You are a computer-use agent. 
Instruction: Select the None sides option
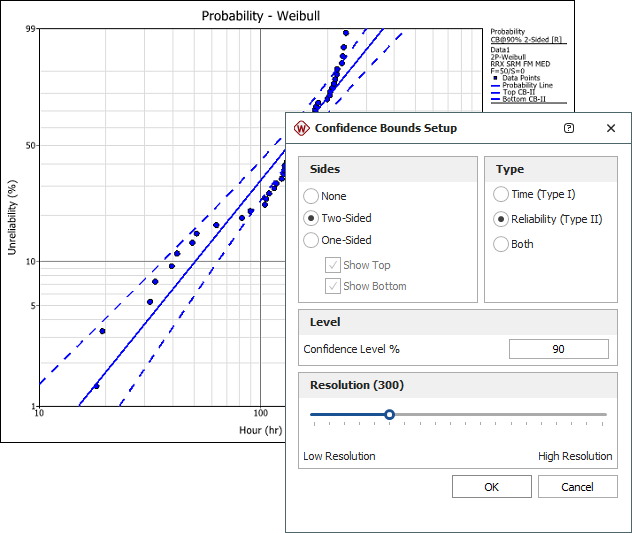pos(312,196)
